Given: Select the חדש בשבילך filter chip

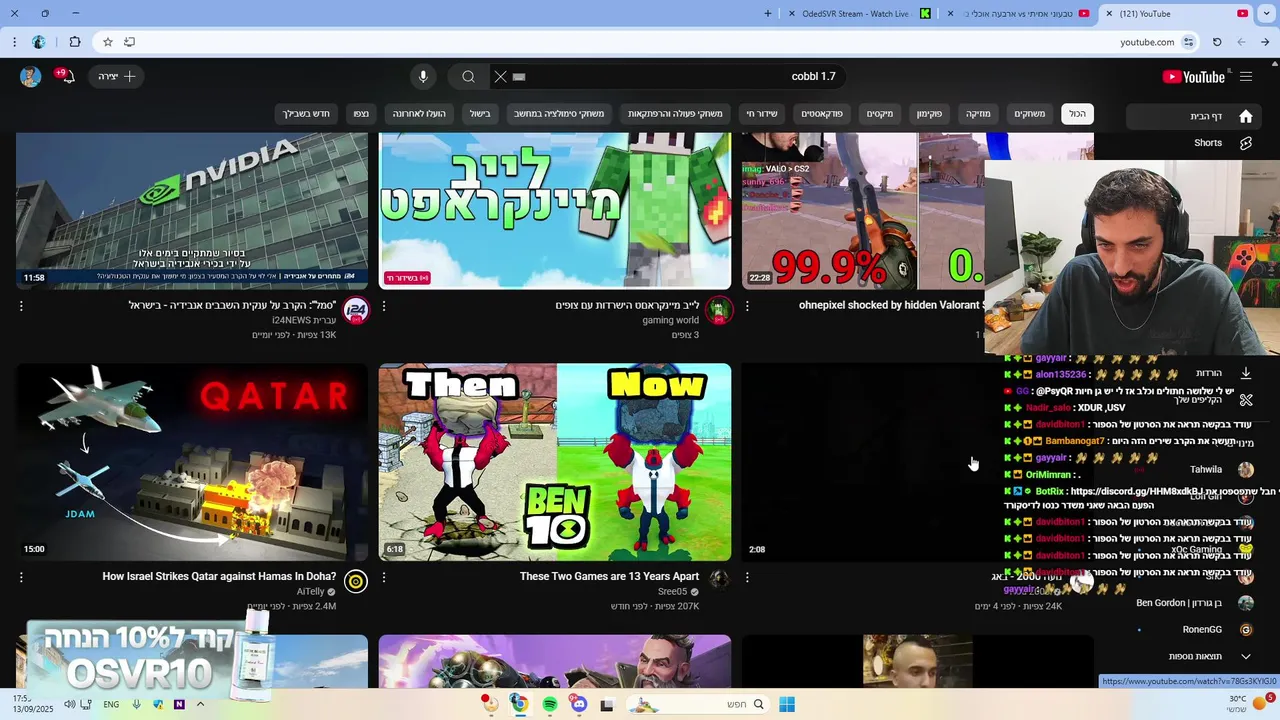Looking at the screenshot, I should (306, 114).
